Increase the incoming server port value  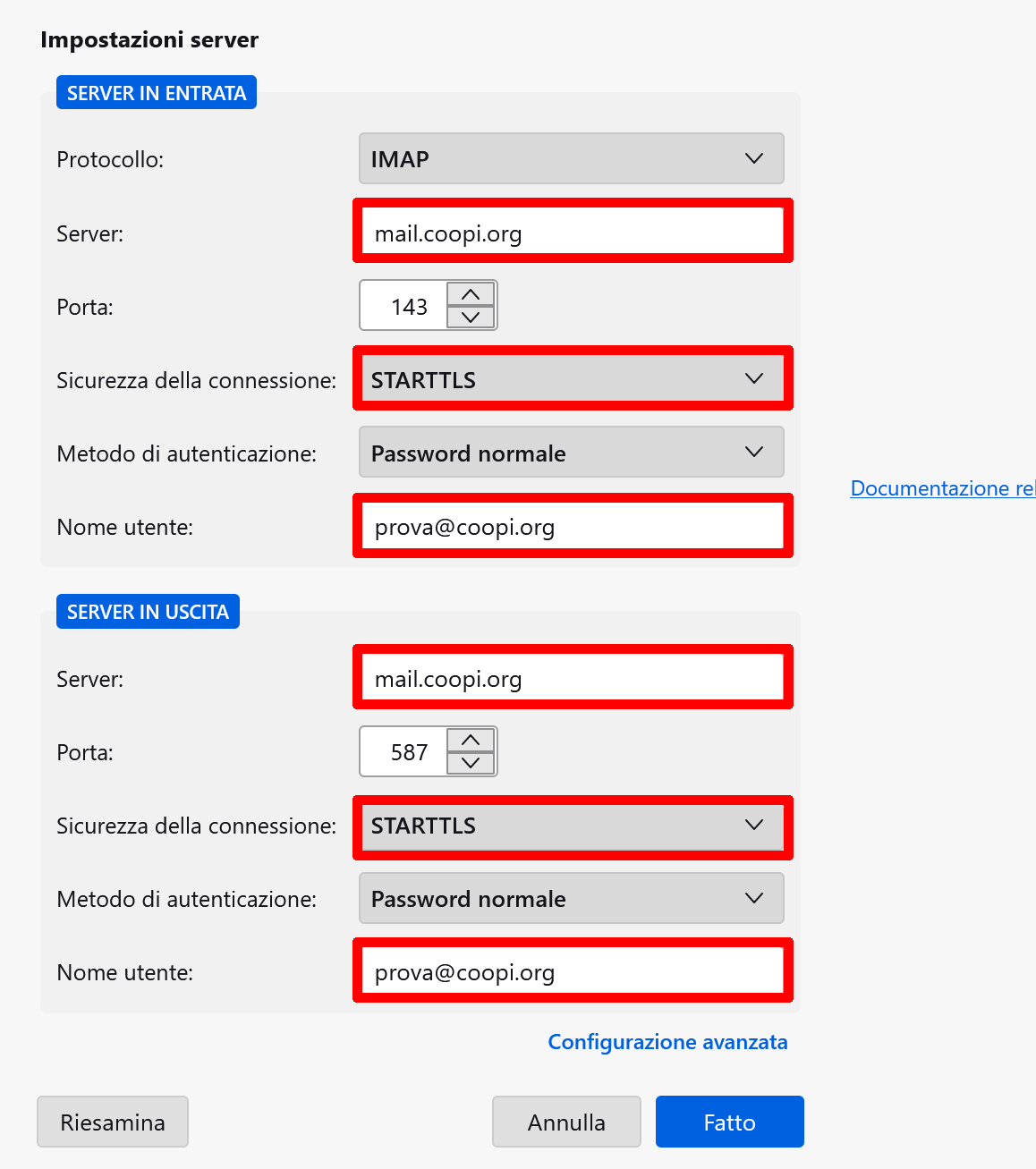pyautogui.click(x=471, y=294)
